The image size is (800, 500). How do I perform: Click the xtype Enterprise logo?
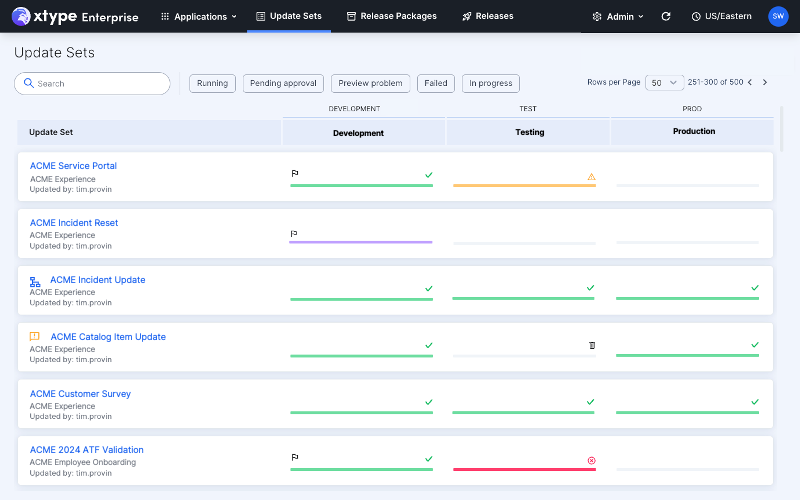(x=75, y=16)
